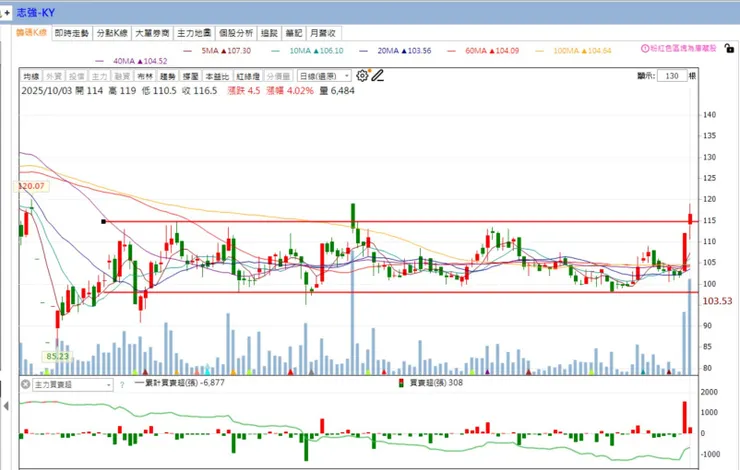Click the 量 6,484 volume value
The image size is (740, 470).
pyautogui.click(x=337, y=91)
